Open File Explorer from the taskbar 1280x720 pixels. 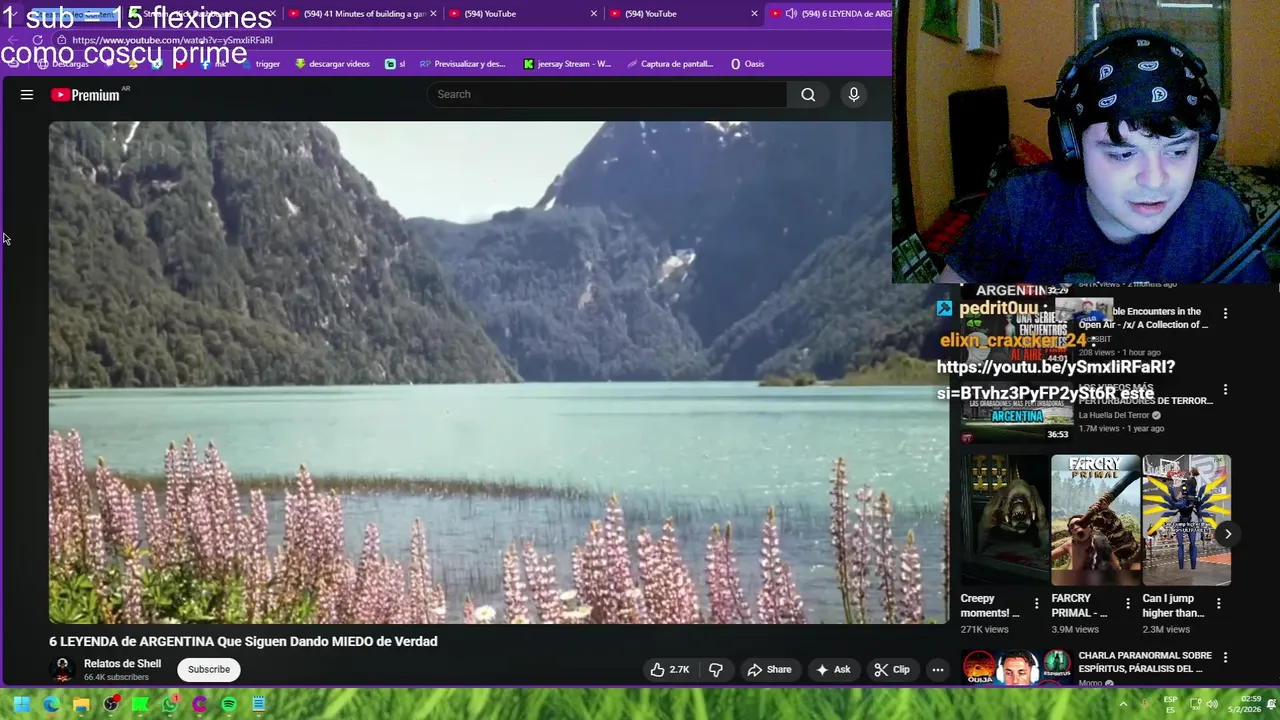tap(81, 704)
